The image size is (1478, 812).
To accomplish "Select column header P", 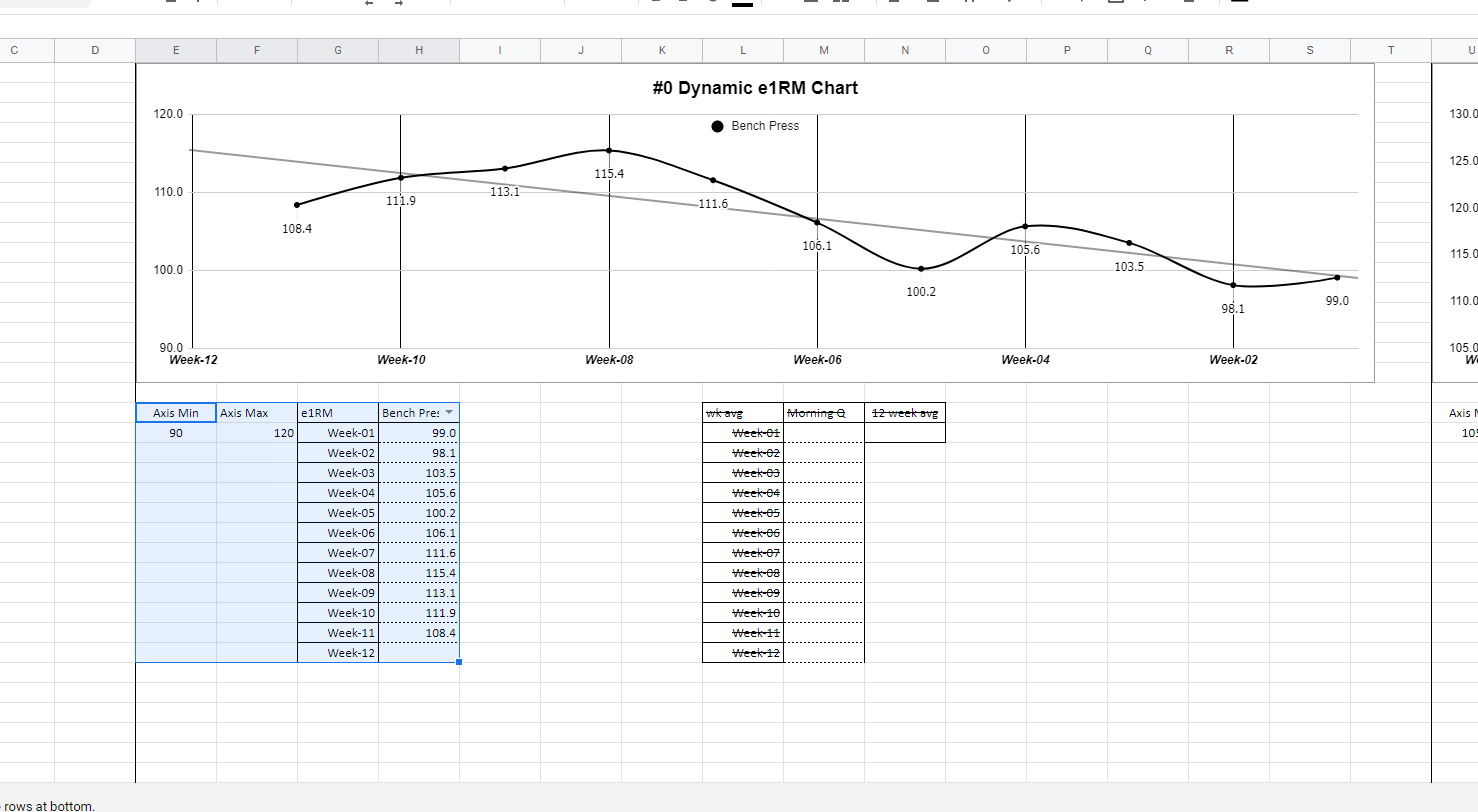I will 1067,49.
